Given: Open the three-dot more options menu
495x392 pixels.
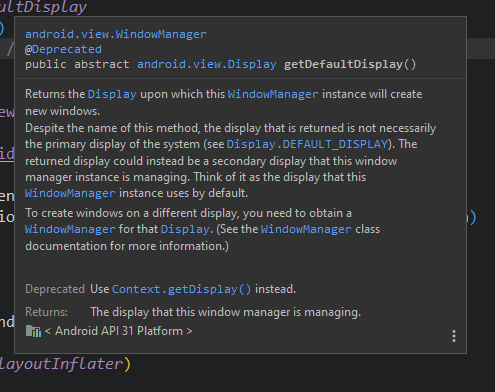Looking at the screenshot, I should (x=454, y=336).
